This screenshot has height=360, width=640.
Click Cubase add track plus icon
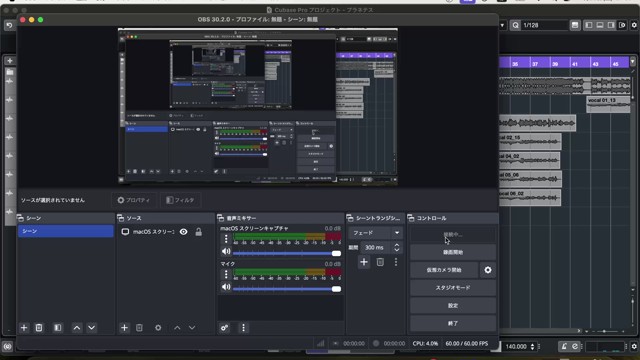(10, 60)
